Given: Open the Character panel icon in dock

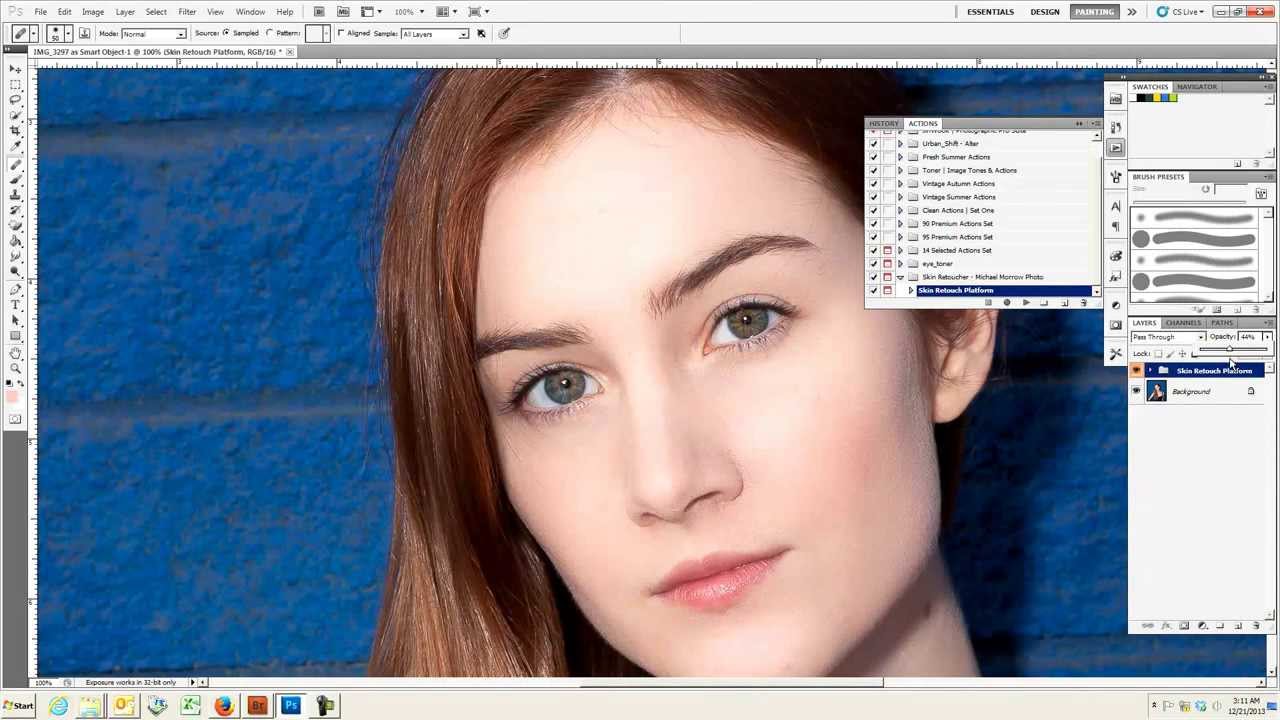Looking at the screenshot, I should (x=1116, y=206).
